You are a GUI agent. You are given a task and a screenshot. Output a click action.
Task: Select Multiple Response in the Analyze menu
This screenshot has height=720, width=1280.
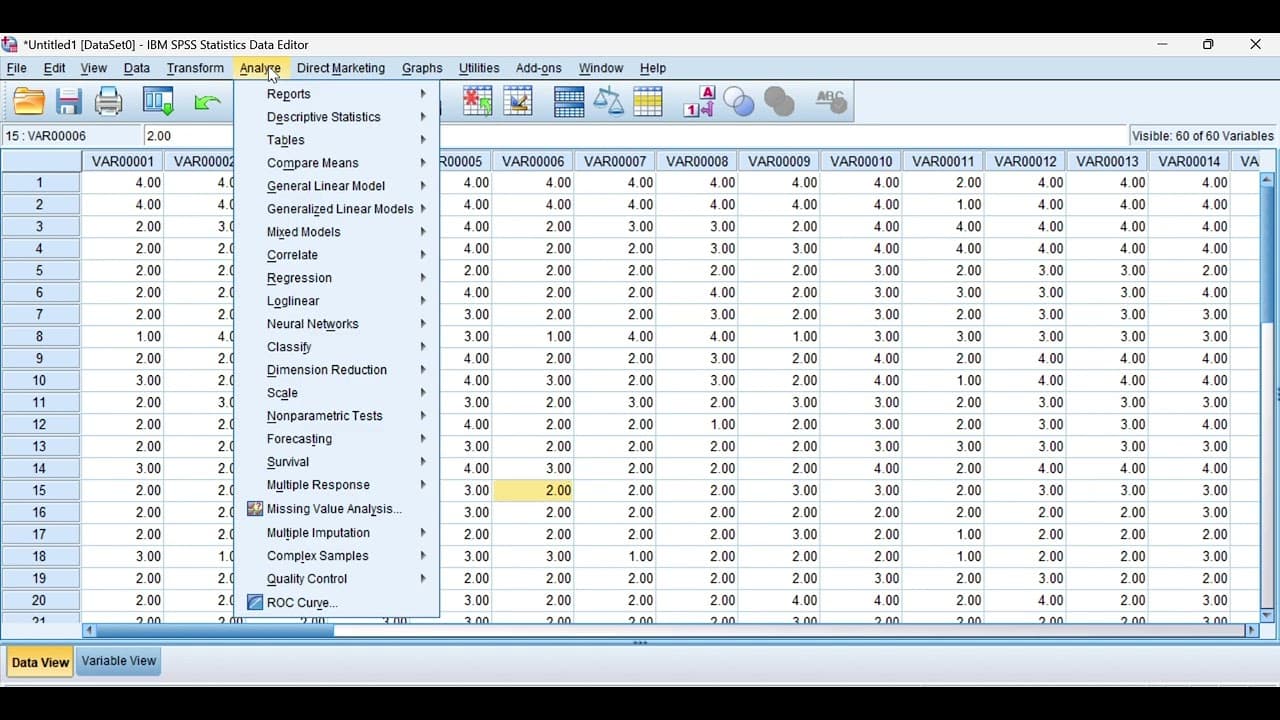click(x=335, y=485)
